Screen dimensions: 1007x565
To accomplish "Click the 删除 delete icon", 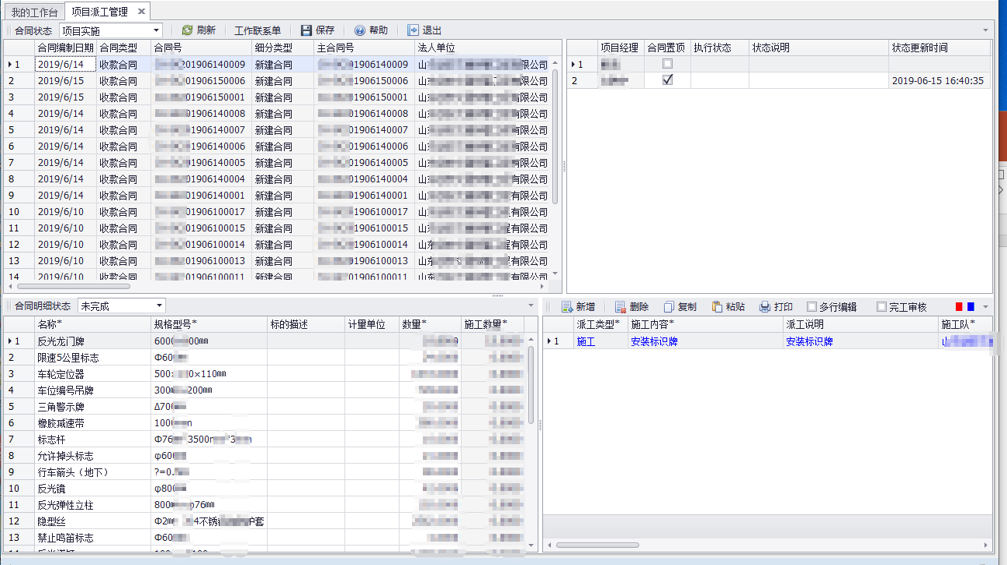I will (x=620, y=307).
